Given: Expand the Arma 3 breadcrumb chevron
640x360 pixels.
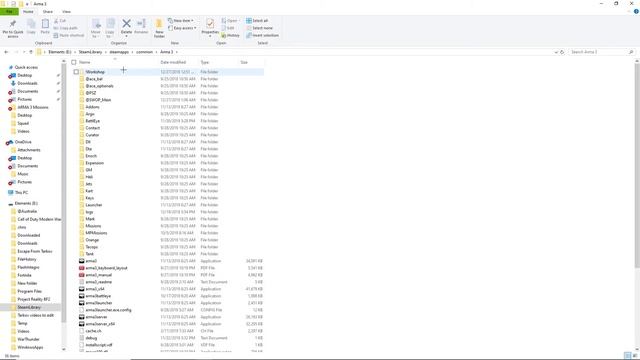Looking at the screenshot, I should pyautogui.click(x=176, y=52).
